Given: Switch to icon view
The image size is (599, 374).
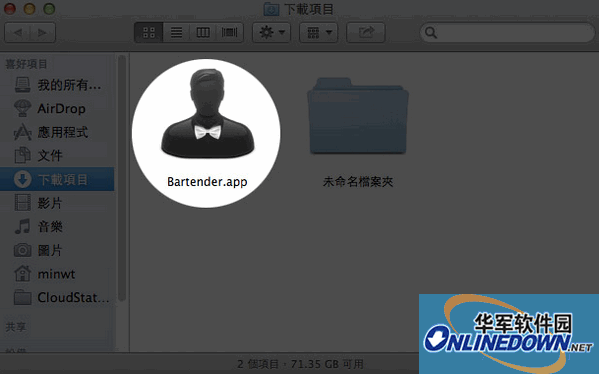Looking at the screenshot, I should click(x=149, y=32).
